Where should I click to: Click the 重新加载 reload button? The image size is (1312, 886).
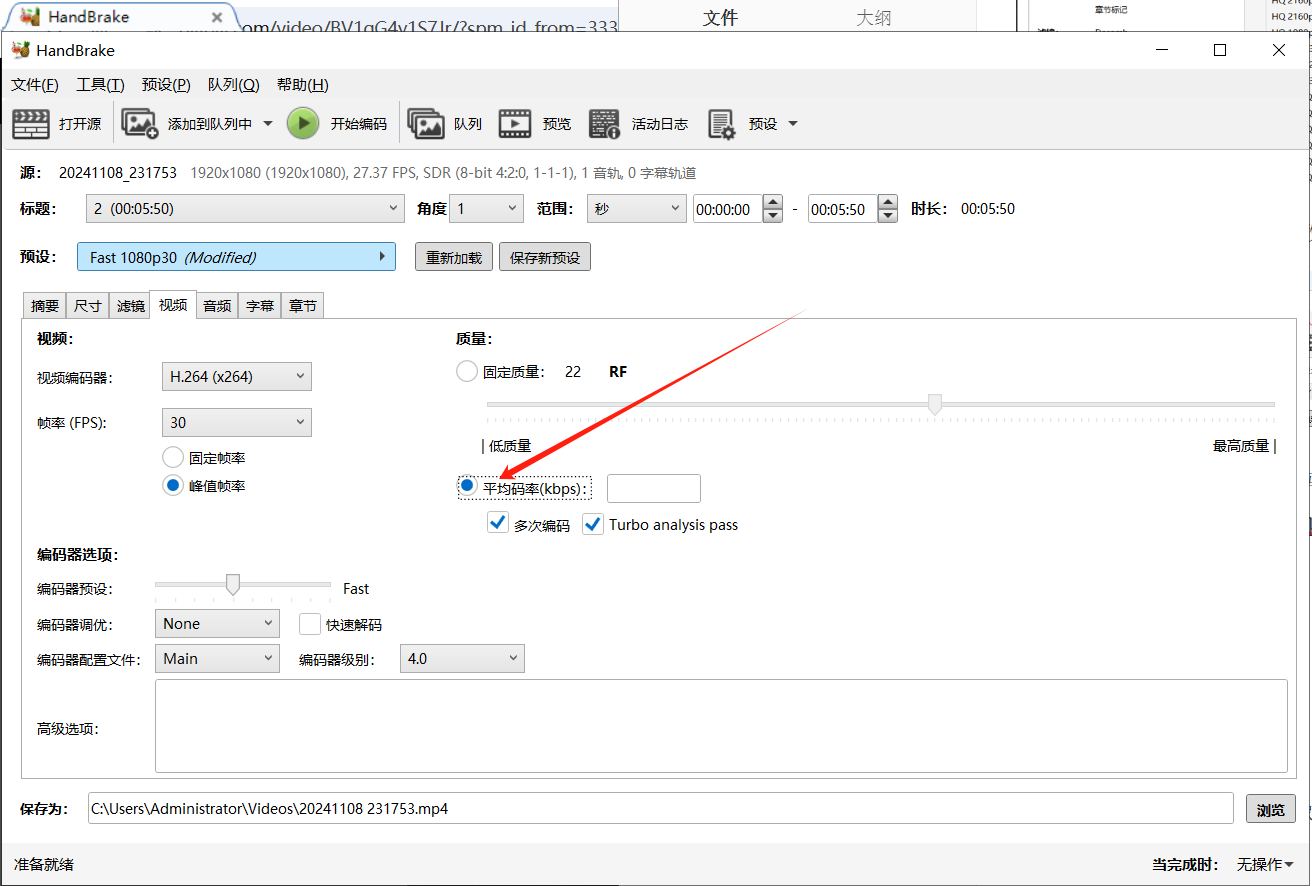(454, 257)
